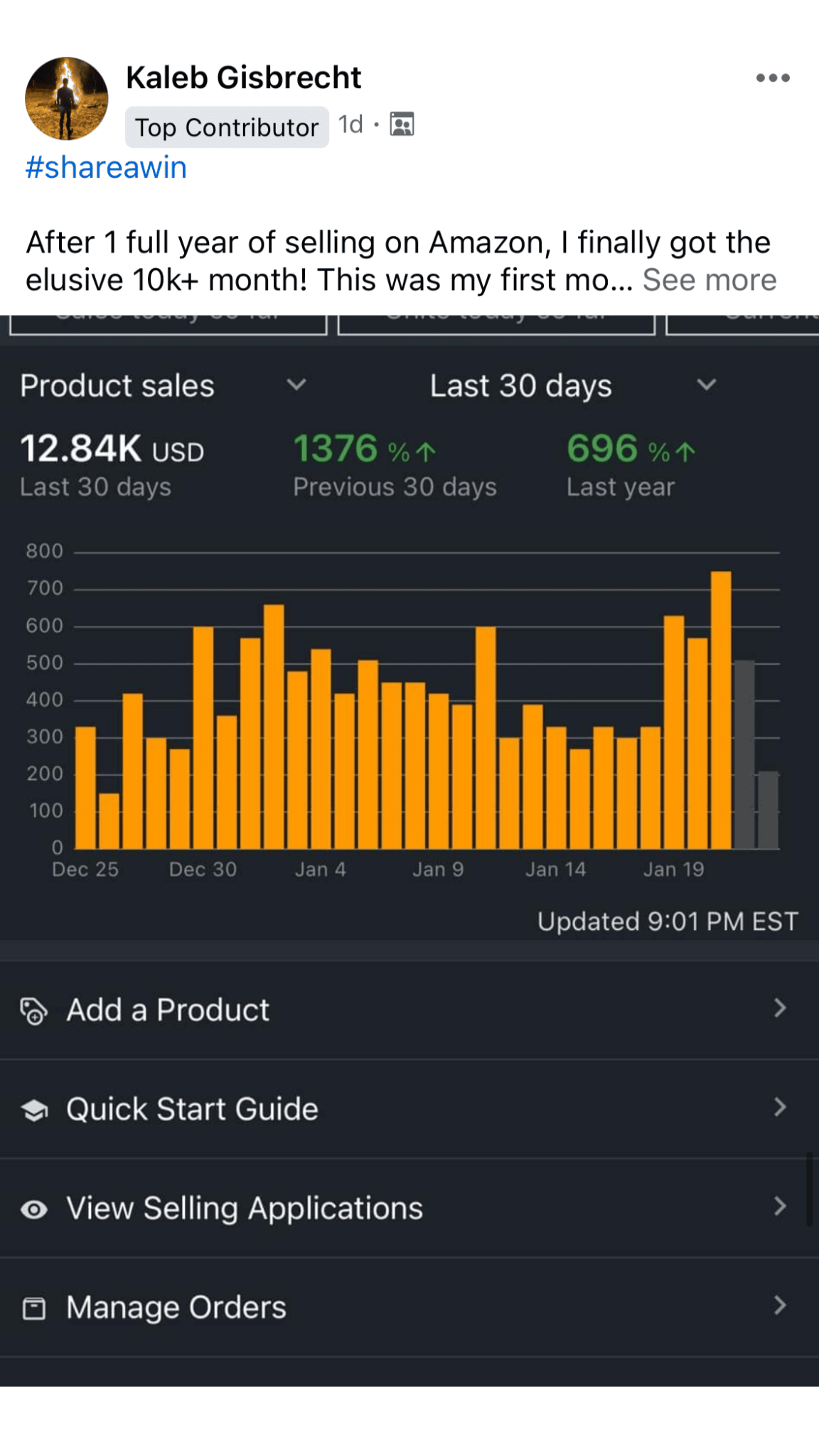
Task: Tap Kaleb Gisbrecht's profile picture
Action: tap(67, 99)
